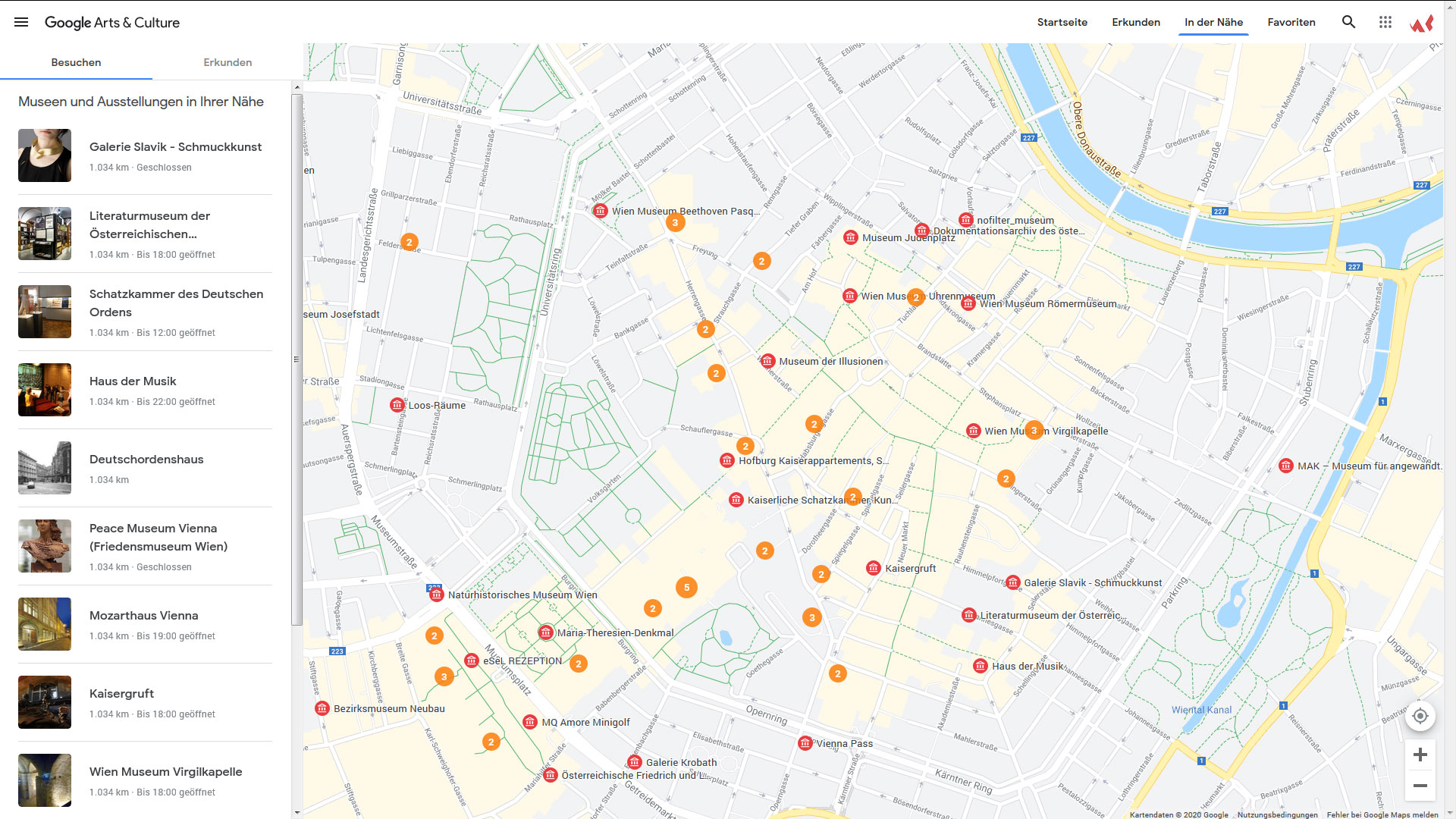The width and height of the screenshot is (1456, 819).
Task: Zoom out of the map
Action: pos(1420,786)
